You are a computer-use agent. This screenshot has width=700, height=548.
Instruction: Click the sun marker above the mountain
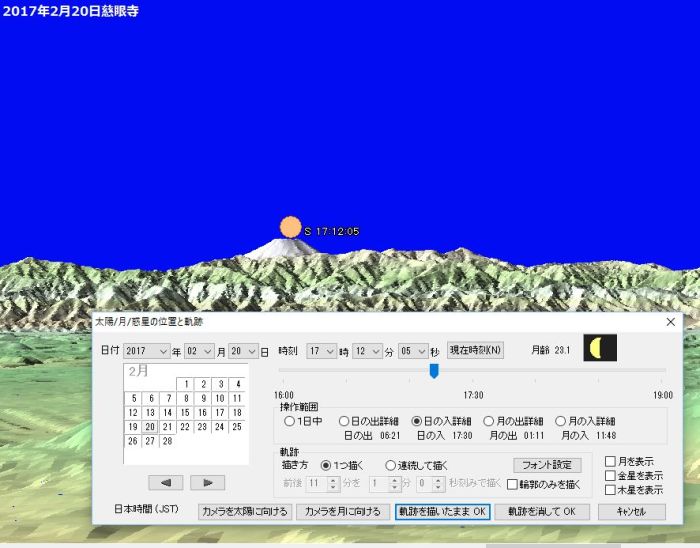pos(290,227)
